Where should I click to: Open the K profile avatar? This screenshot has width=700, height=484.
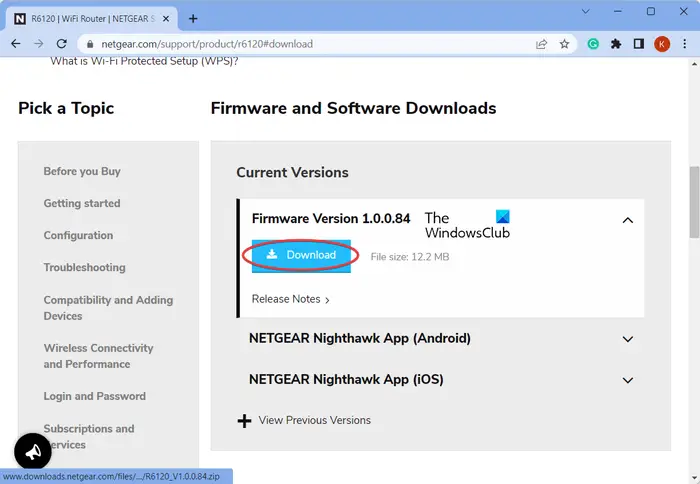662,44
